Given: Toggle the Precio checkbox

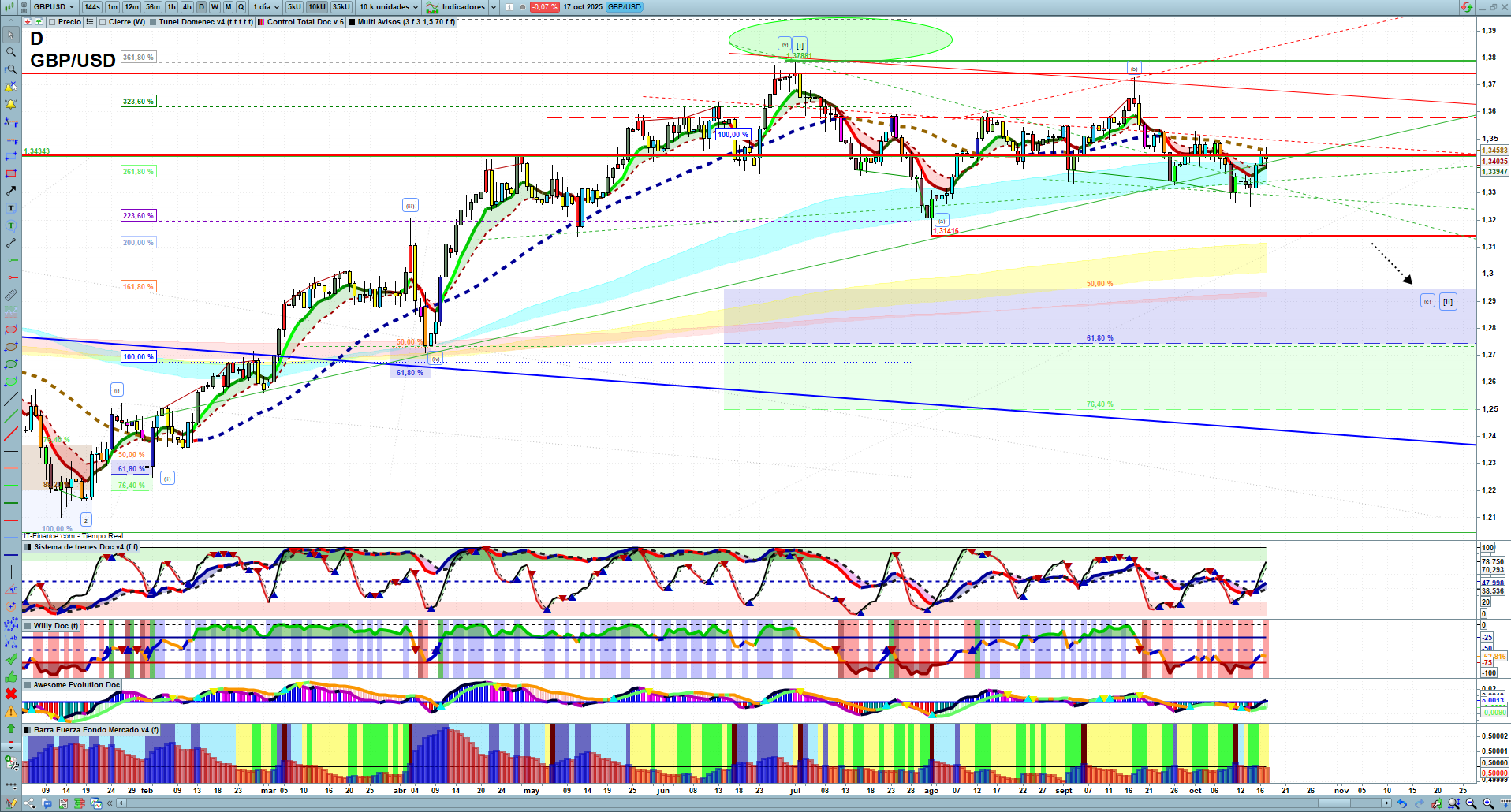Looking at the screenshot, I should [x=52, y=22].
